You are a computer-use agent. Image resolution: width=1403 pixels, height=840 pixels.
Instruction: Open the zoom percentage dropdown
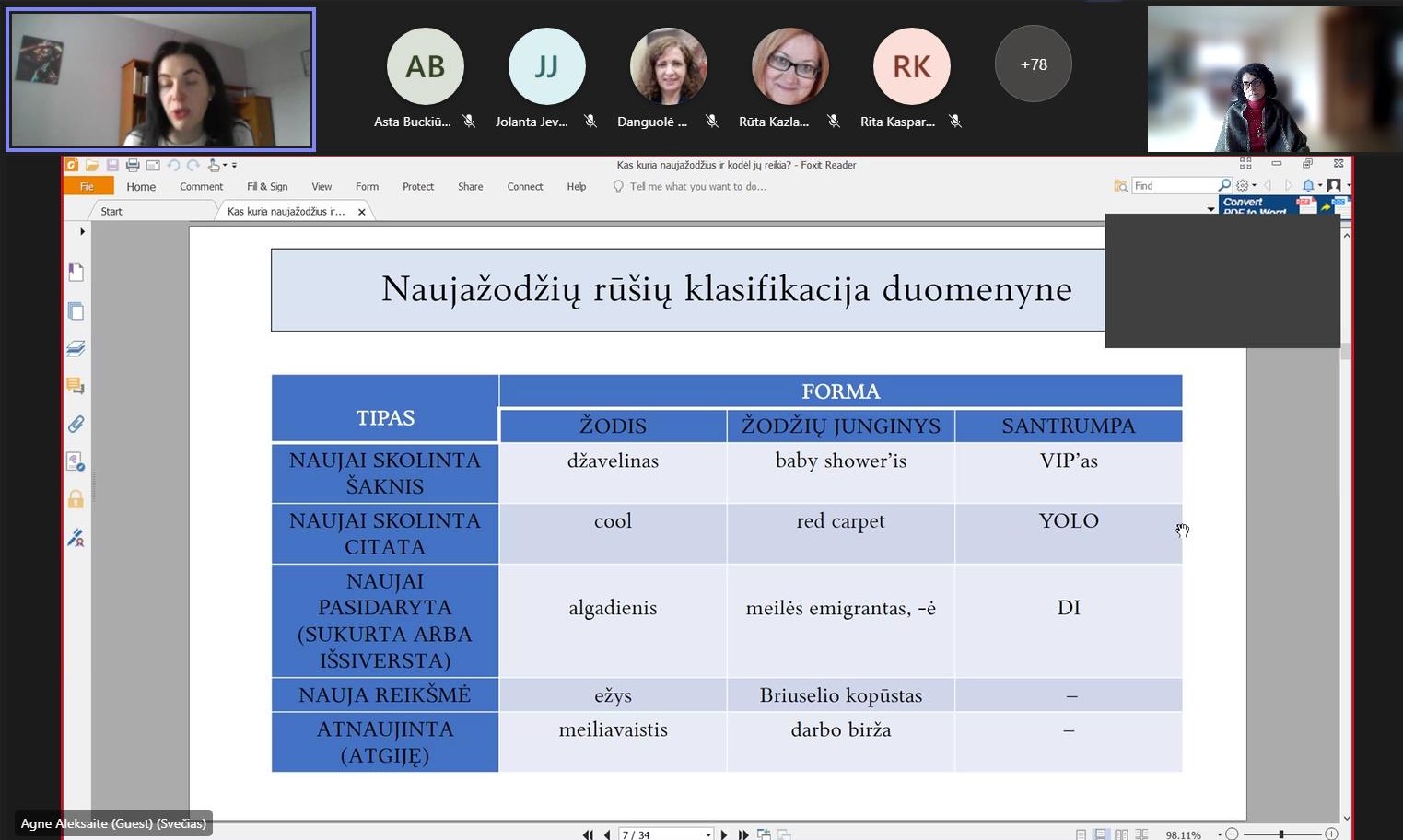point(1220,834)
